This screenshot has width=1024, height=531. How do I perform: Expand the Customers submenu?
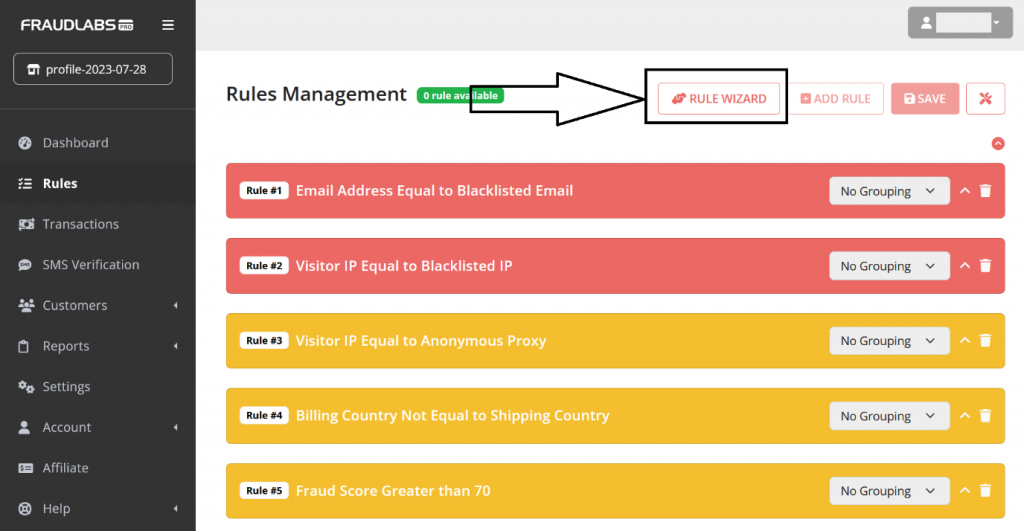(x=97, y=305)
